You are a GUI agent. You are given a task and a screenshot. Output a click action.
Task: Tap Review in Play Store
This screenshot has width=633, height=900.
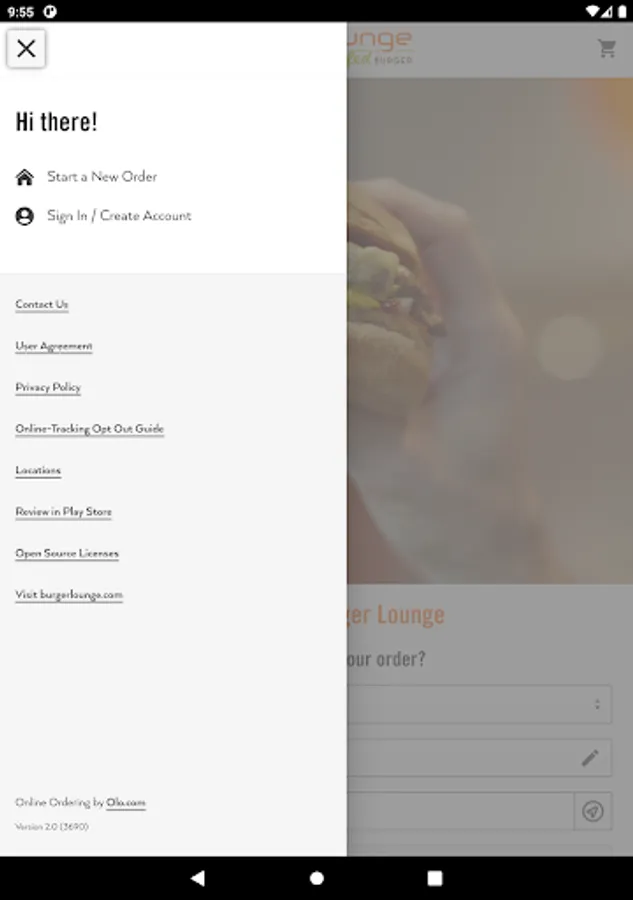click(64, 511)
